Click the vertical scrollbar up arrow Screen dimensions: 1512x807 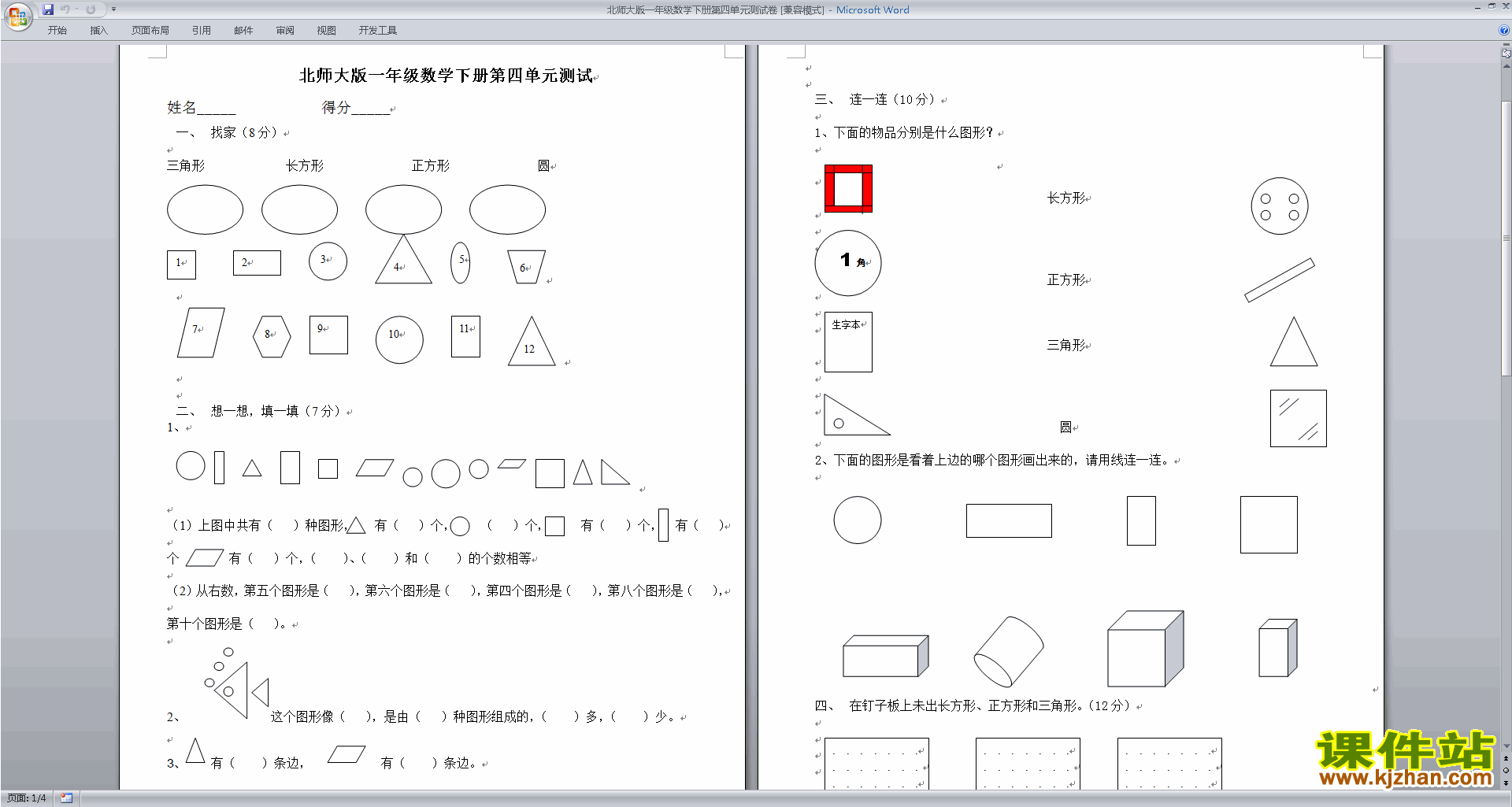click(1506, 66)
